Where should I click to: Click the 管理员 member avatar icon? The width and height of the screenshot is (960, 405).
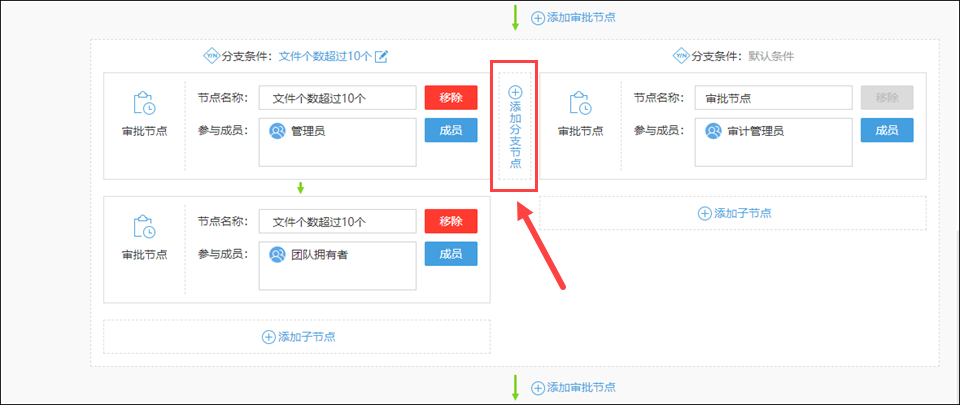pos(277,130)
